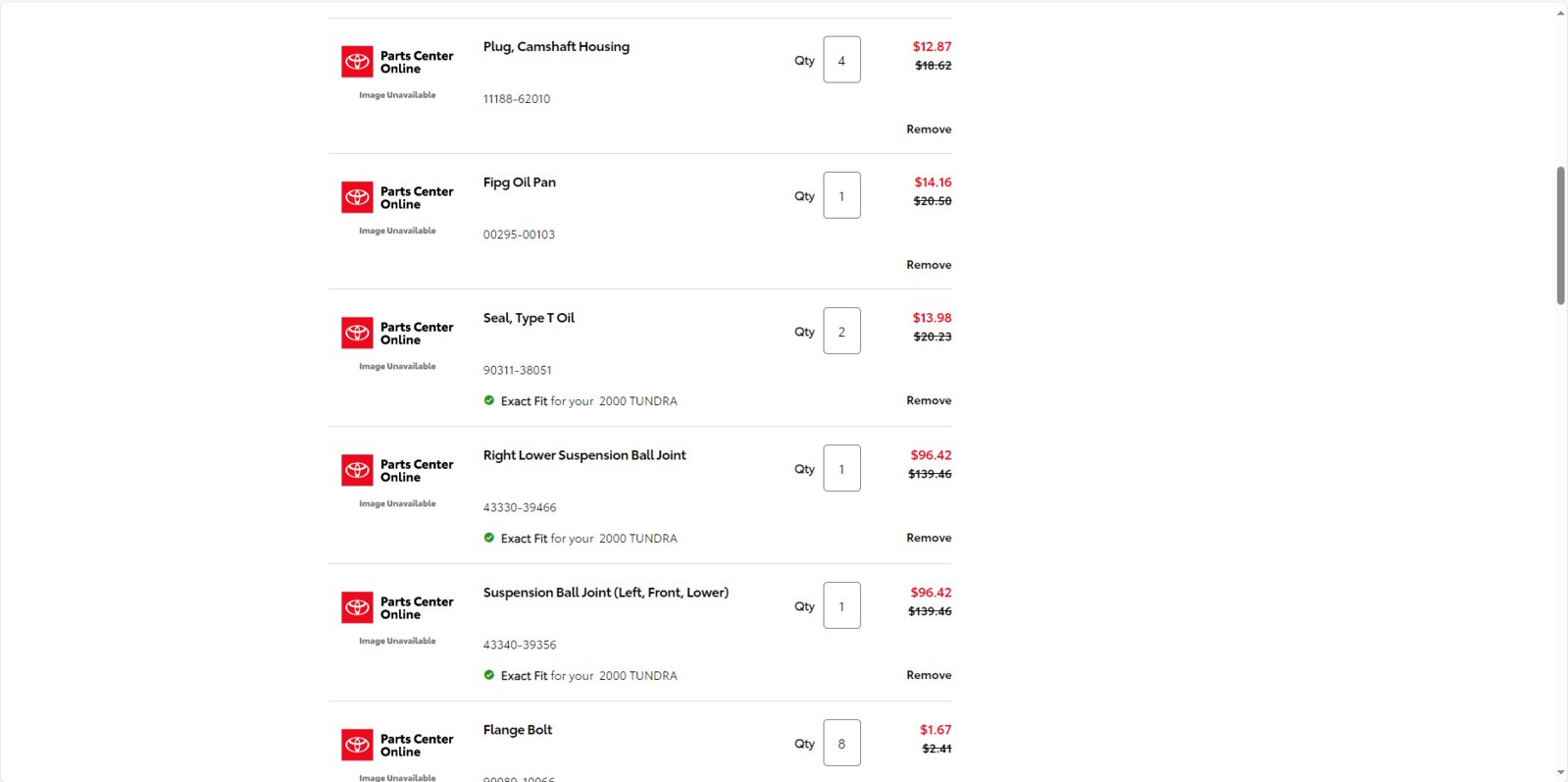Click green Exact Fit checkmark under Seal, Type T Oil
This screenshot has height=782, width=1568.
489,400
